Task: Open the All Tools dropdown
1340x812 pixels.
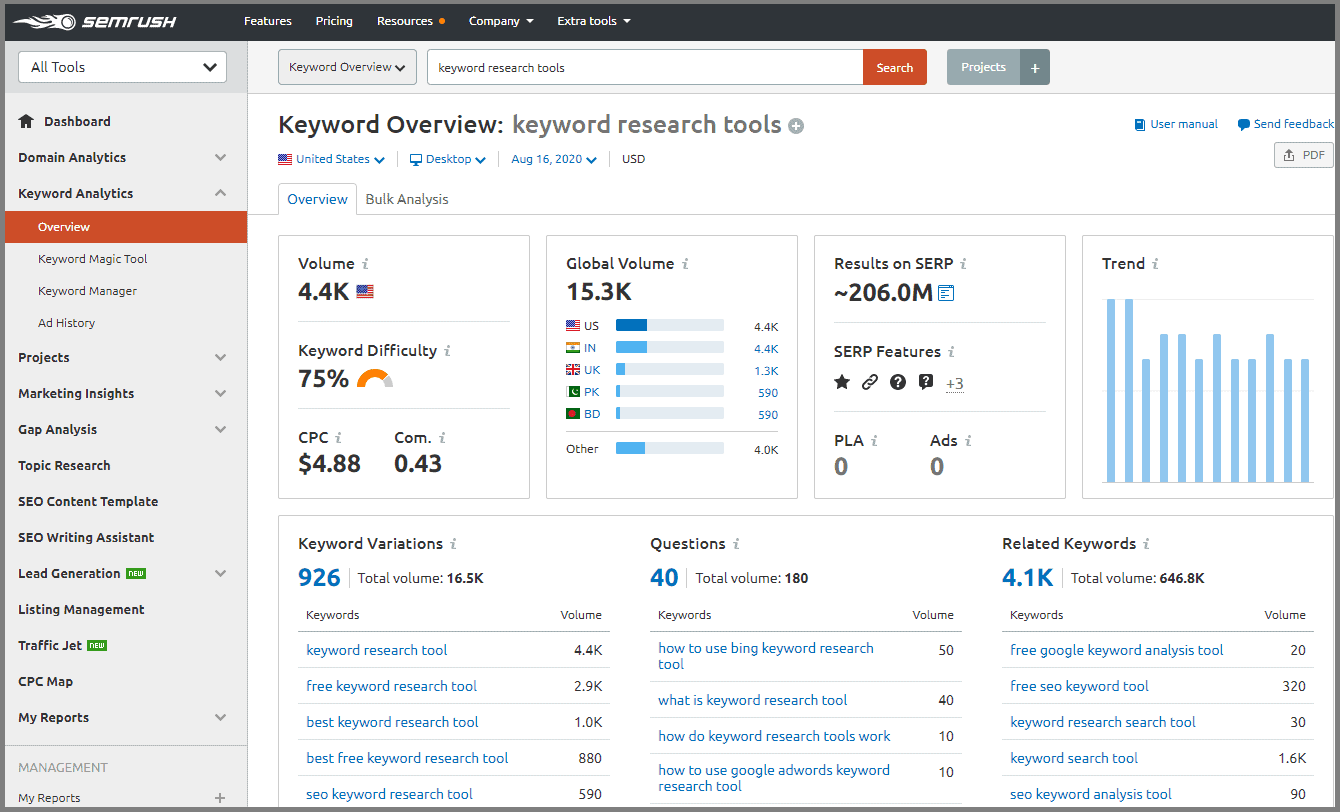Action: pyautogui.click(x=123, y=67)
